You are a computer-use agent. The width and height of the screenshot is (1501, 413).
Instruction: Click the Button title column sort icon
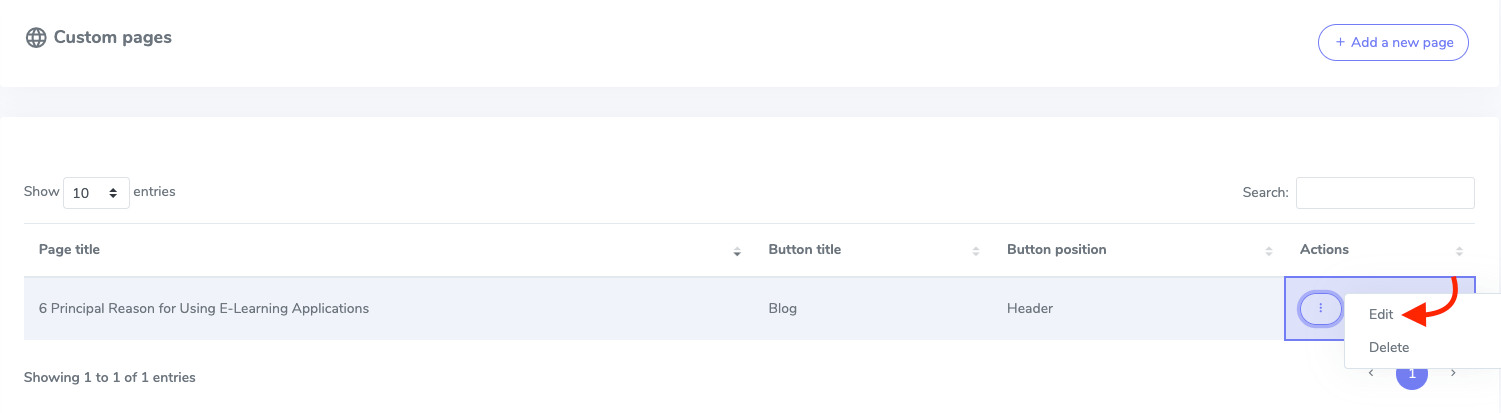click(x=976, y=251)
